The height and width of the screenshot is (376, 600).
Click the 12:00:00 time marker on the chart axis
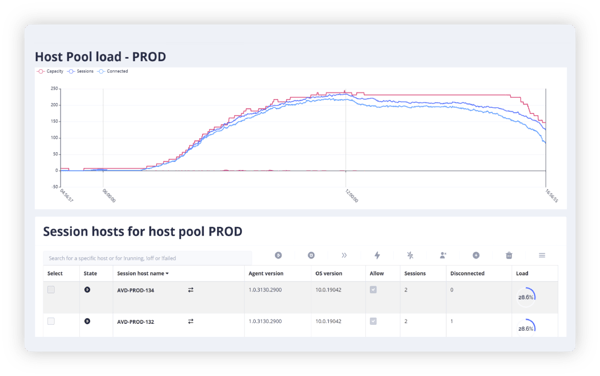(351, 195)
